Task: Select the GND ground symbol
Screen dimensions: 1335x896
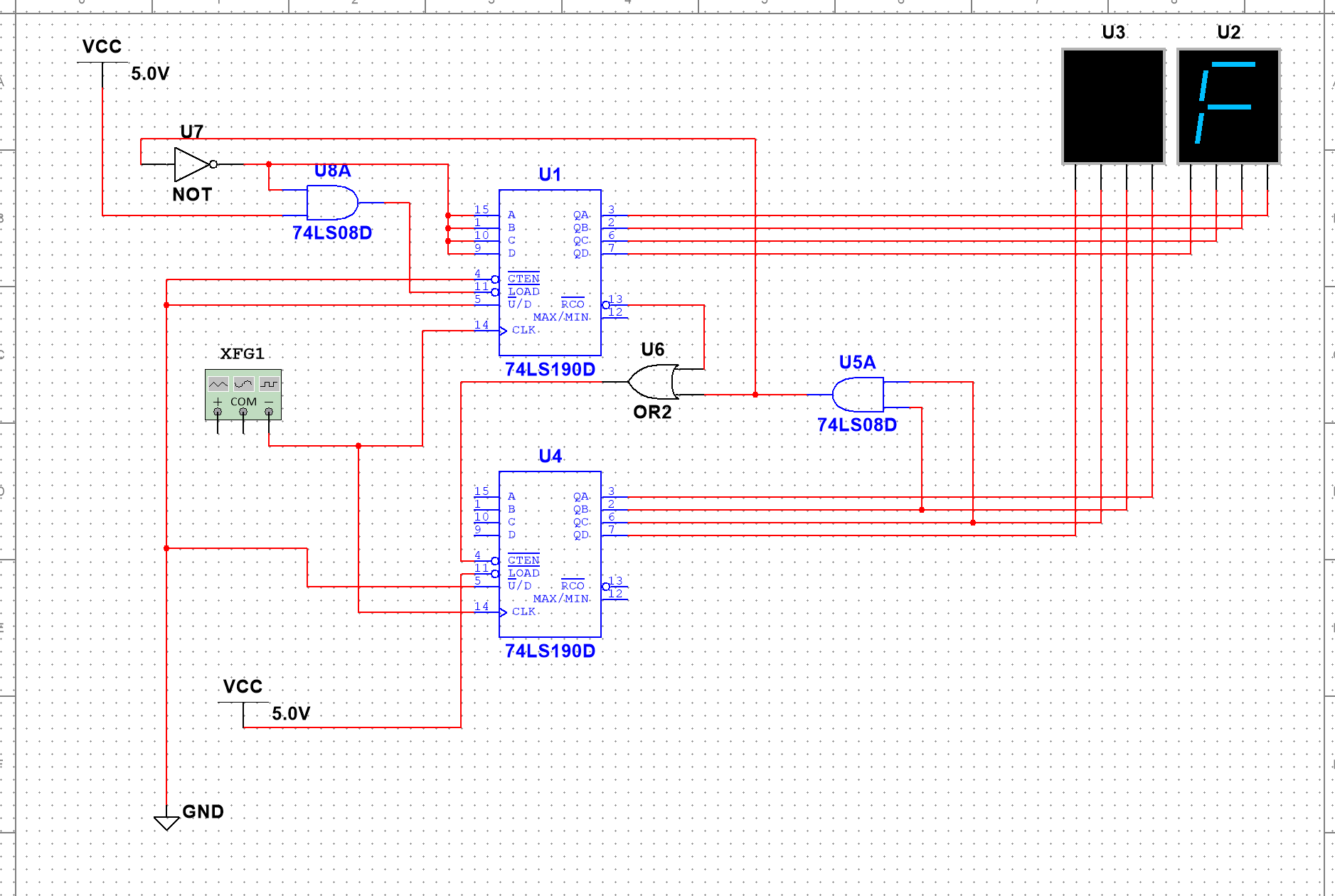Action: tap(166, 823)
